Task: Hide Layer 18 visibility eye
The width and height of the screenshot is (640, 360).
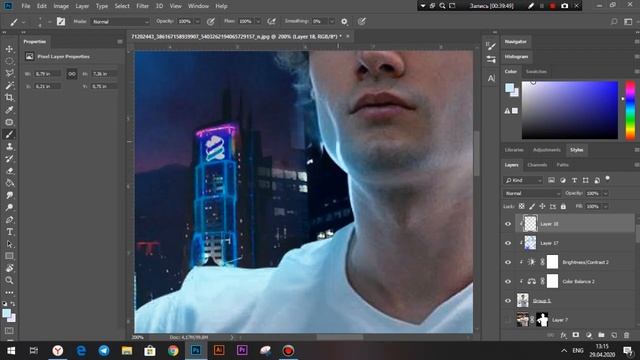Action: pyautogui.click(x=508, y=224)
